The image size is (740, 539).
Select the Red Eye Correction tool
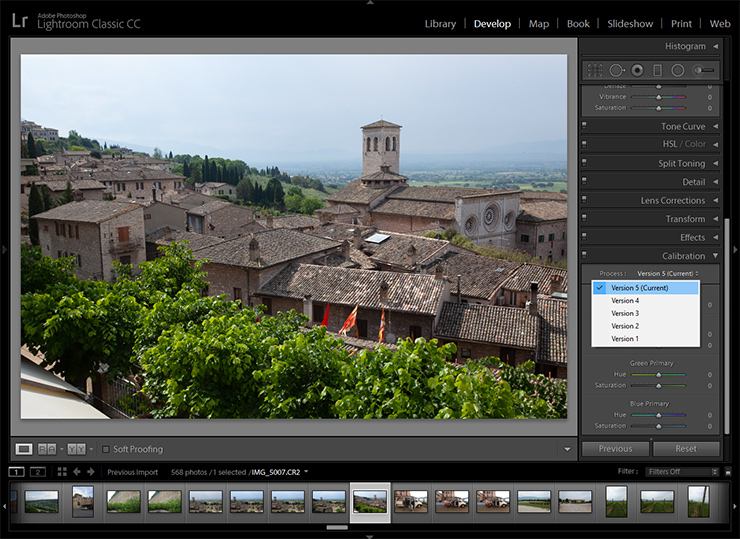[x=638, y=71]
